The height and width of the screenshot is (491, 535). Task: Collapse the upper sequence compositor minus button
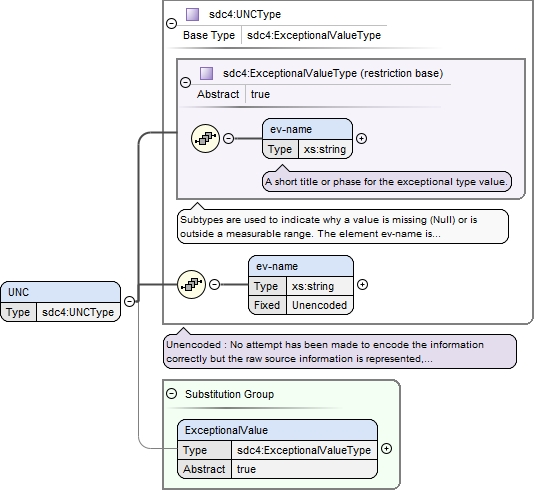point(229,138)
